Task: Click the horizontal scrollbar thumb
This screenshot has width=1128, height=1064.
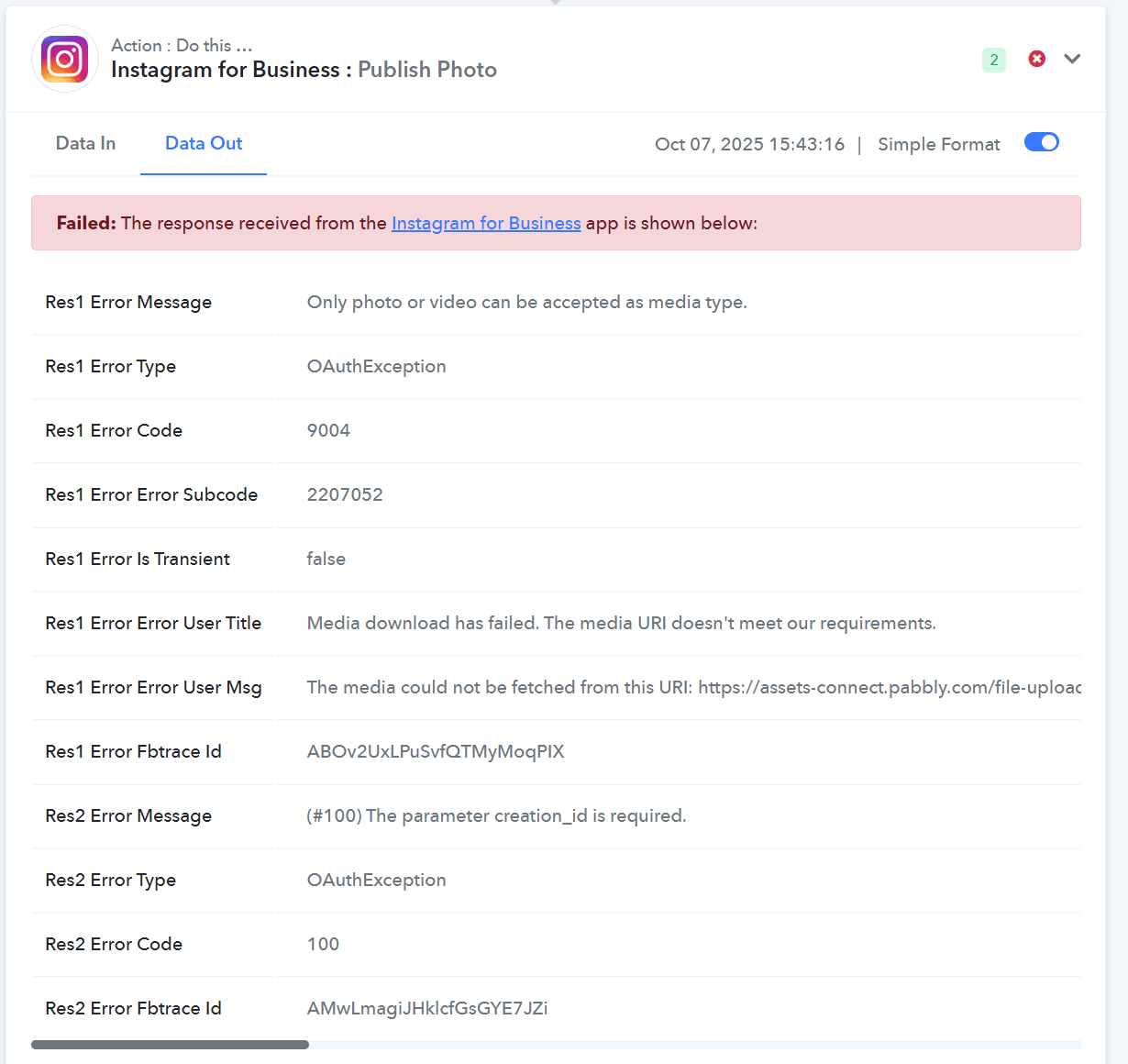Action: pyautogui.click(x=170, y=1045)
